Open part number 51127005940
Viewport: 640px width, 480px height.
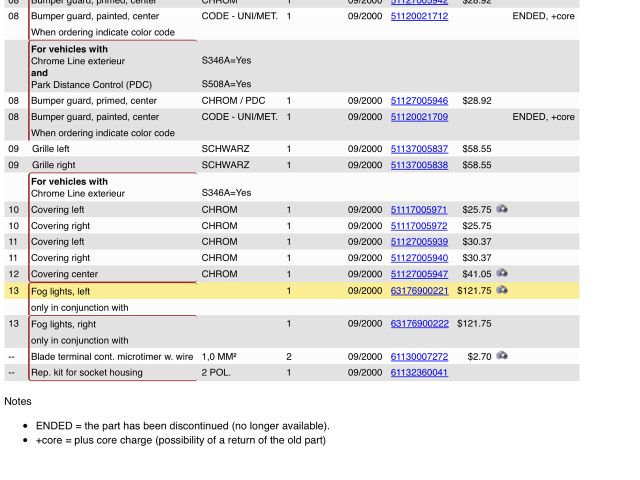tap(419, 258)
